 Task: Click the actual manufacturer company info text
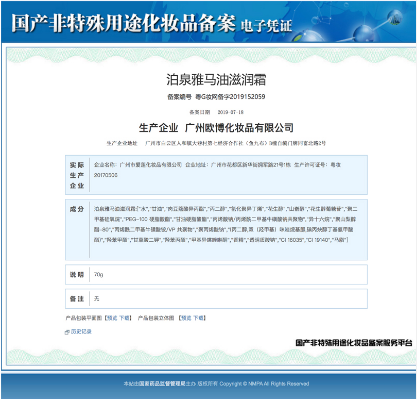(217, 170)
